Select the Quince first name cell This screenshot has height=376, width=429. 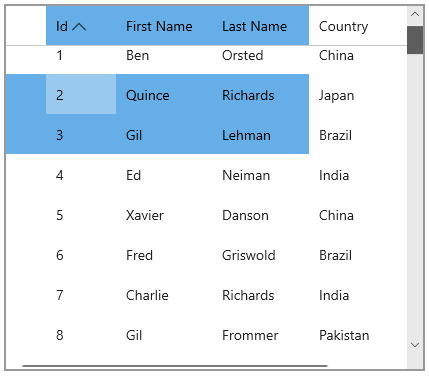click(164, 94)
